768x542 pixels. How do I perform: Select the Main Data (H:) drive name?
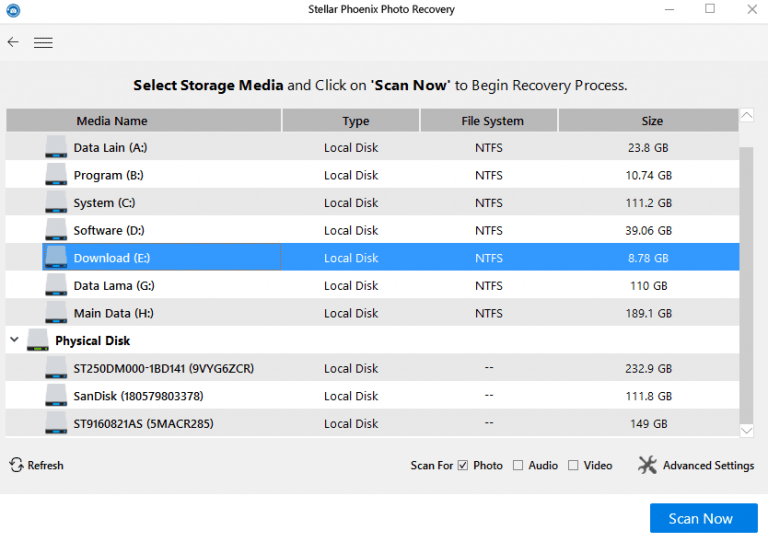[114, 313]
